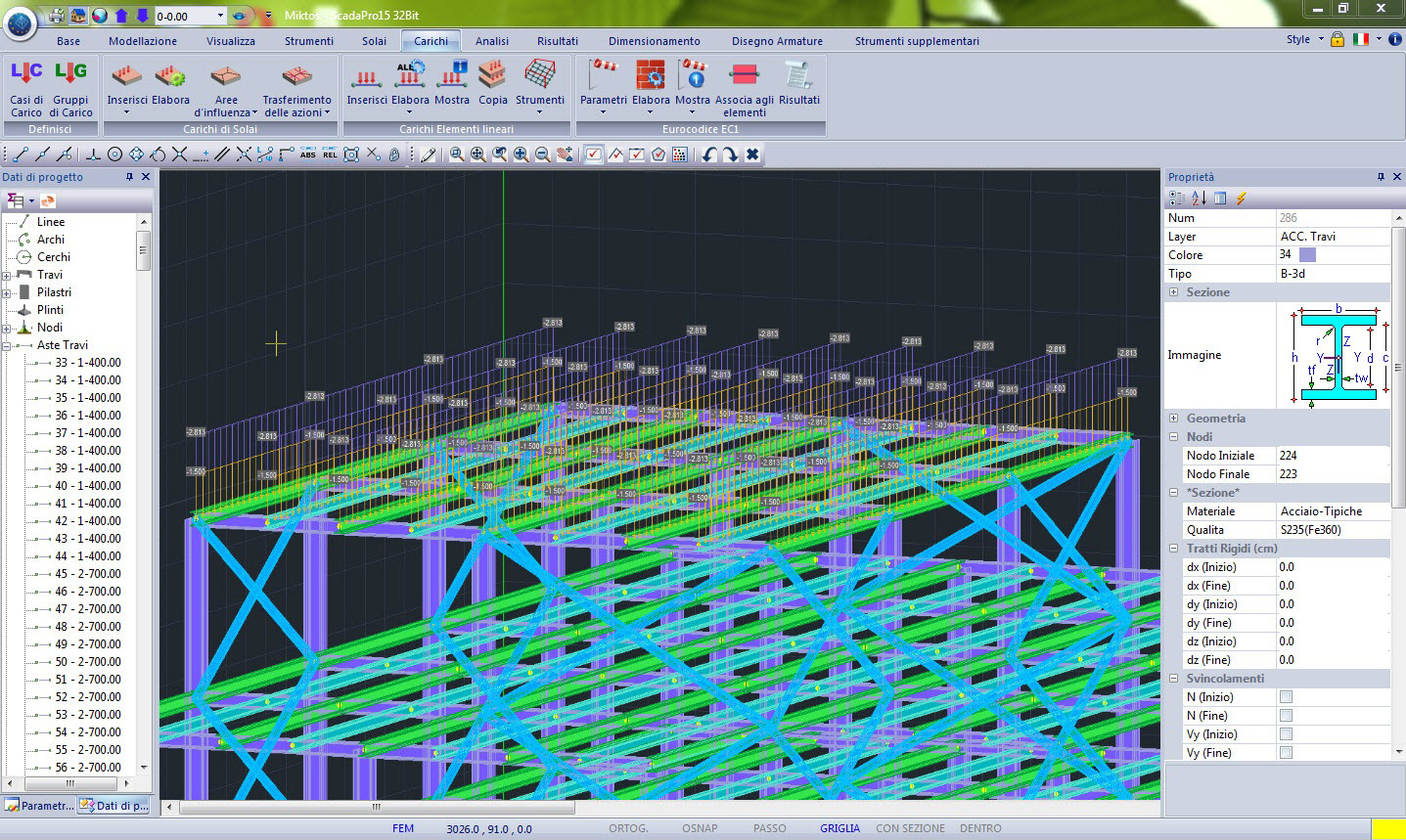Toggle GRIGLIA mode in status bar
This screenshot has height=840, width=1406.
(x=839, y=828)
